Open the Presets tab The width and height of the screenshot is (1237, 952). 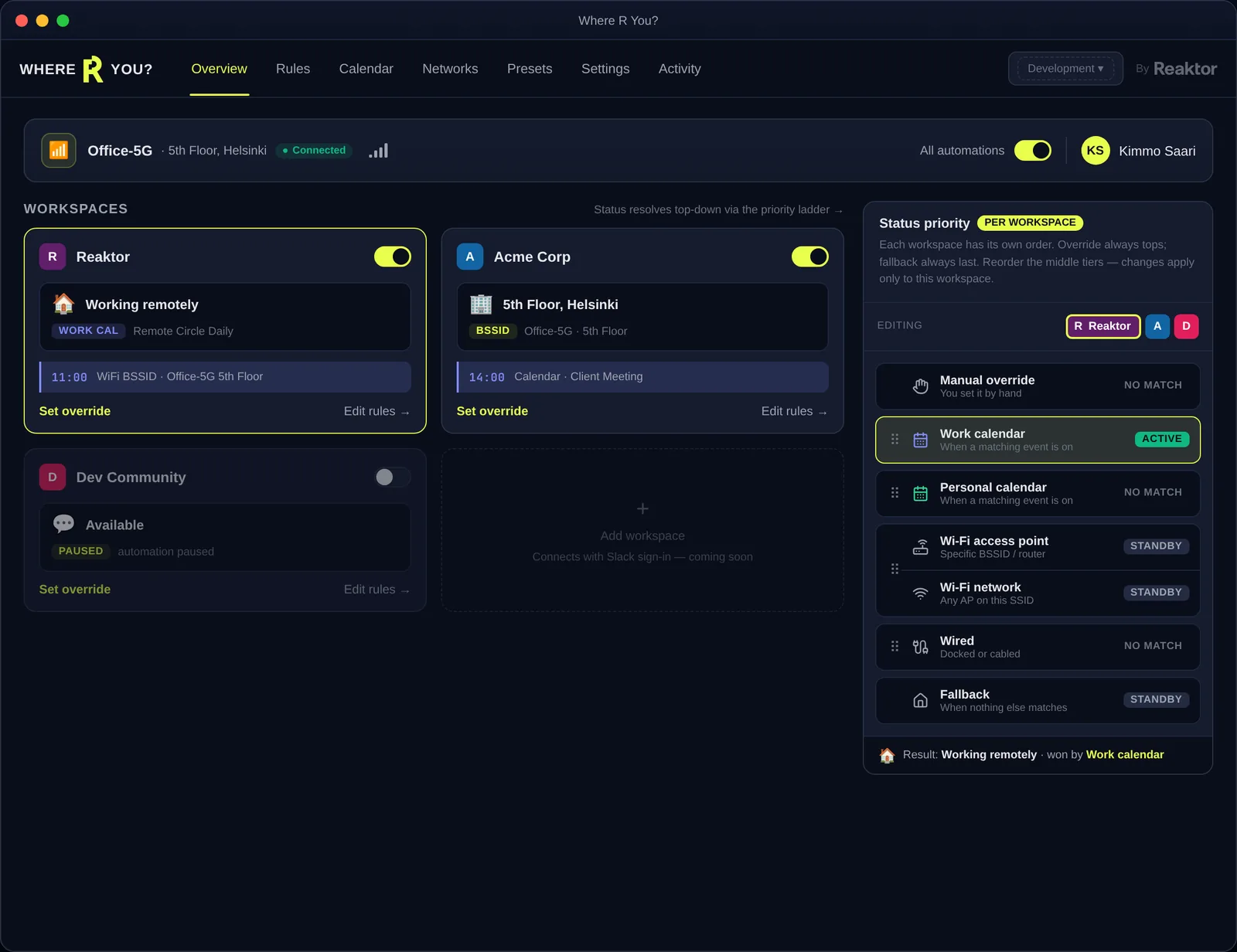pyautogui.click(x=530, y=69)
